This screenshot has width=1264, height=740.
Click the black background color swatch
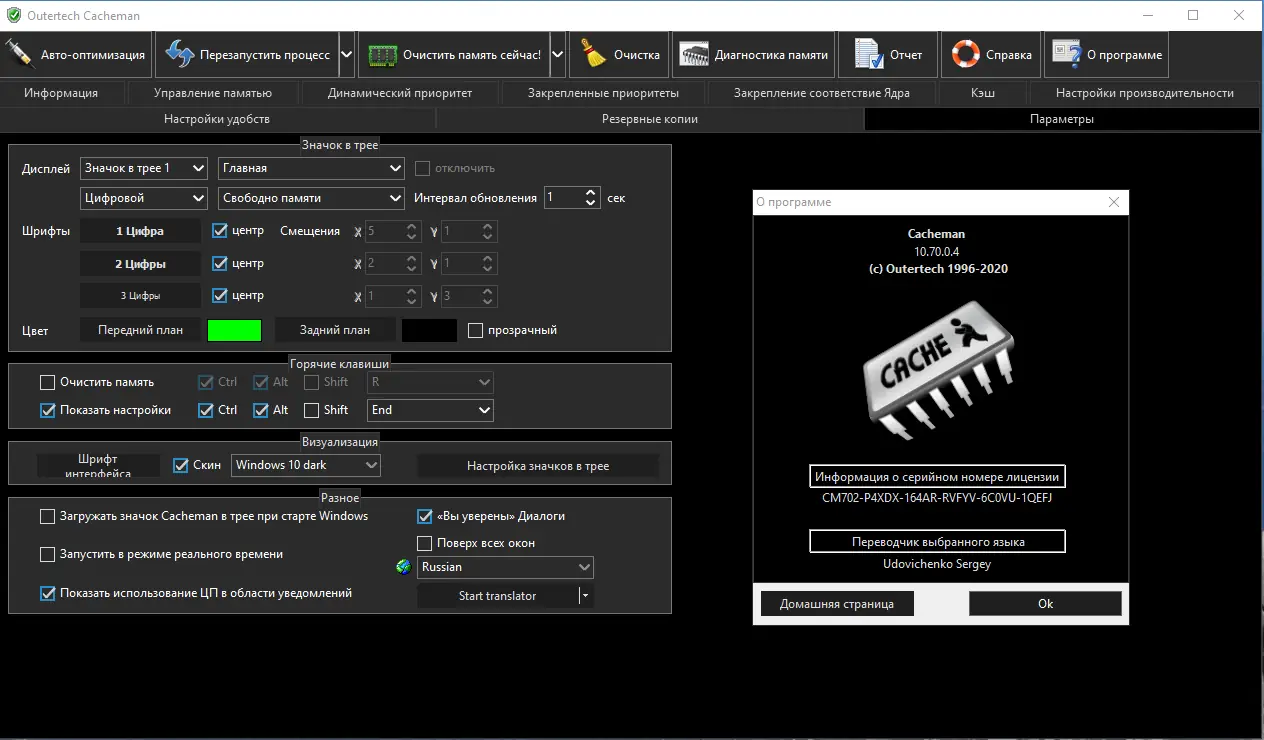pos(429,330)
